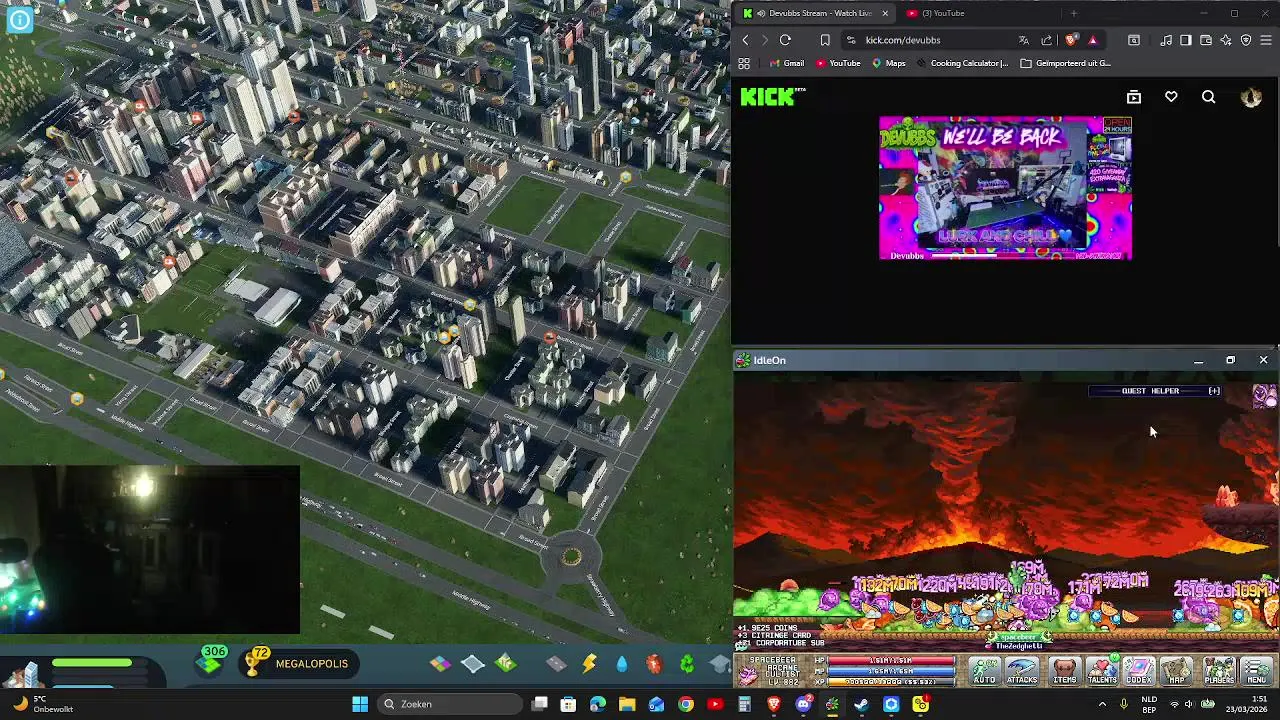Open the Garbage recycling menu in Cities Skylines
The image size is (1280, 720).
(x=687, y=664)
